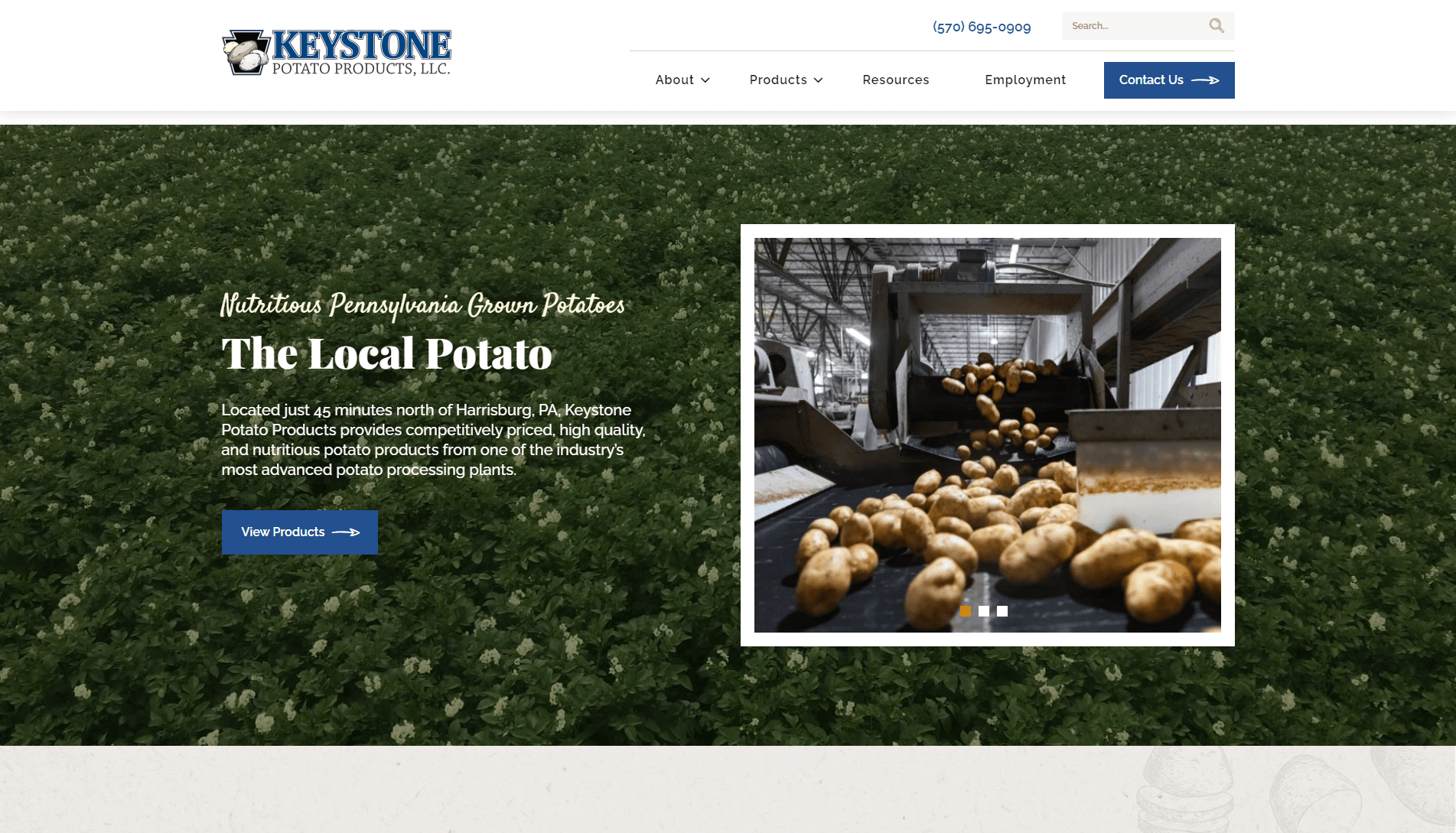Call the (570) 695-0909 phone link
The image size is (1456, 833).
coord(982,27)
